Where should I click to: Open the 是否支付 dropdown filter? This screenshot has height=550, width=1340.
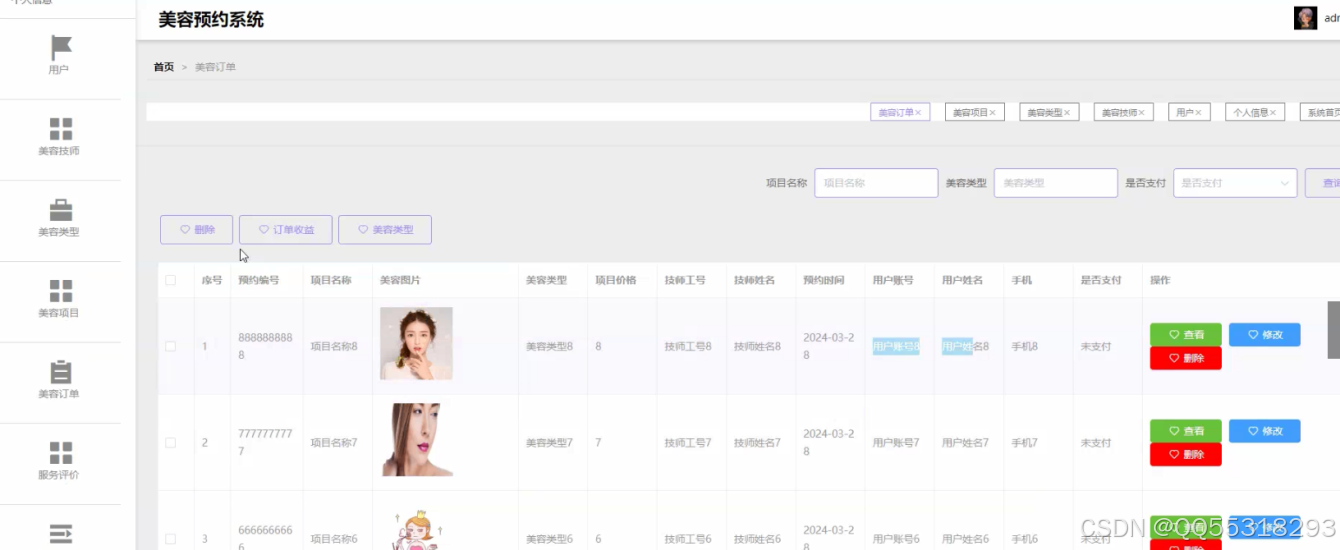(1235, 183)
